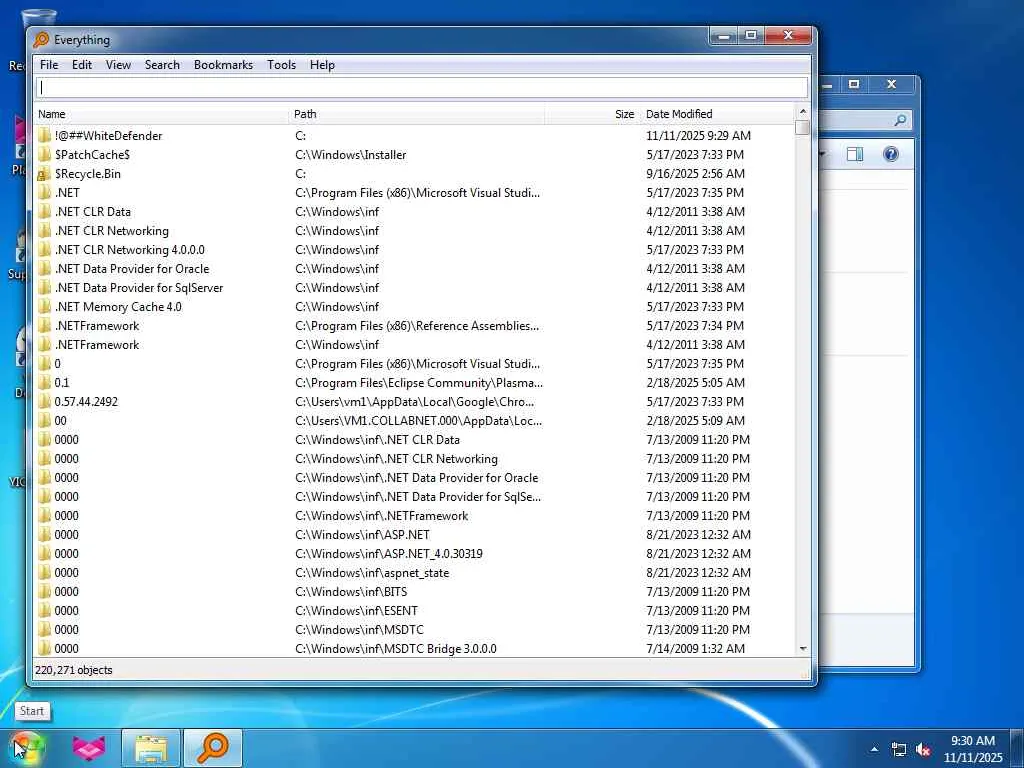Click the path C:\Windows\inf\ASP.NET_4.0.30319

tap(389, 554)
